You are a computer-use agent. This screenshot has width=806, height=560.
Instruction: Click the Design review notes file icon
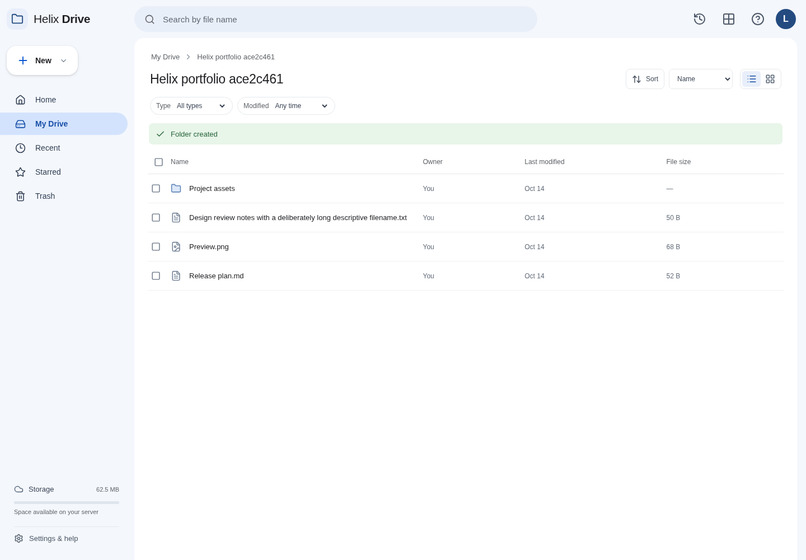176,218
